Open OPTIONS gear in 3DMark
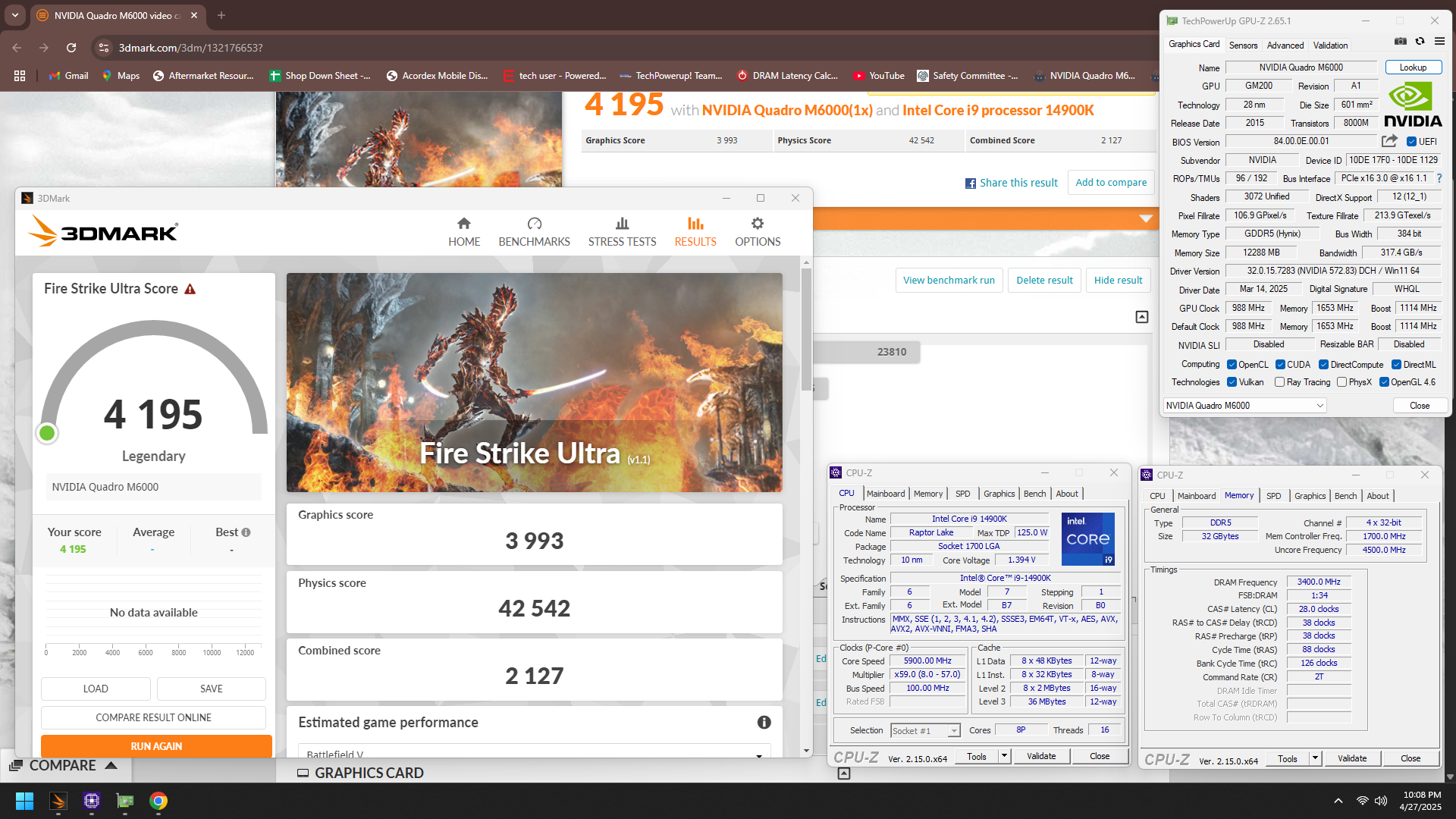The height and width of the screenshot is (819, 1456). [758, 232]
